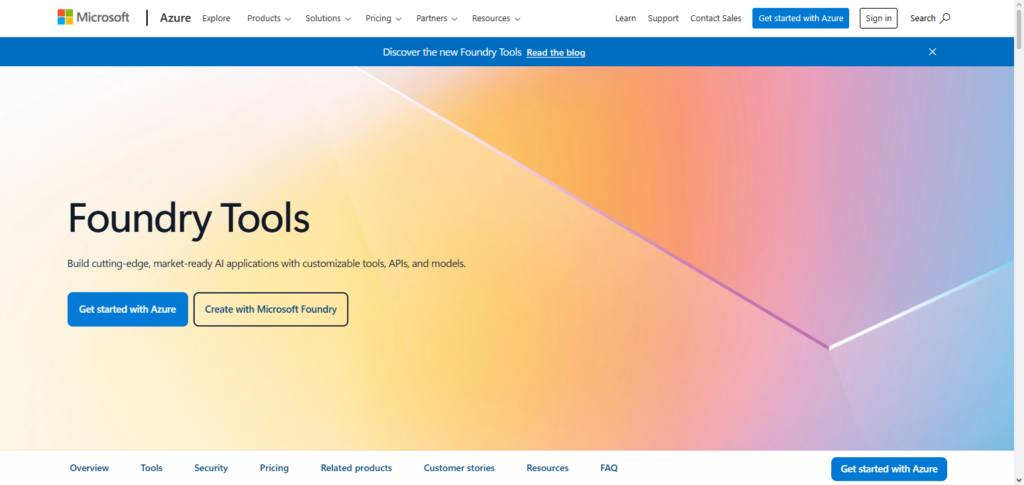This screenshot has width=1024, height=485.
Task: Select the Resources tab in bottom navigation
Action: 547,468
